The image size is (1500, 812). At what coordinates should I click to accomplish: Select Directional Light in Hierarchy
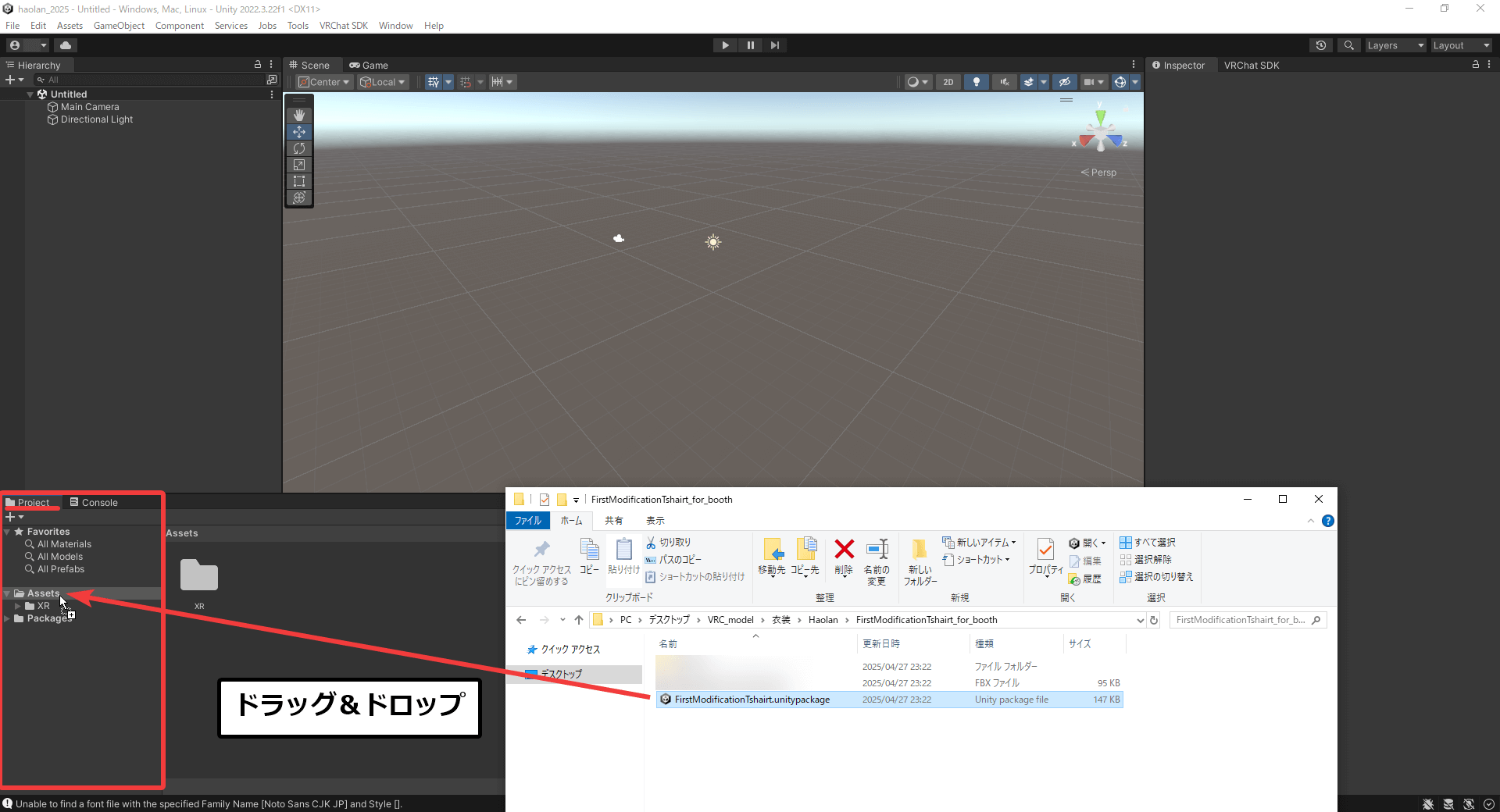97,119
